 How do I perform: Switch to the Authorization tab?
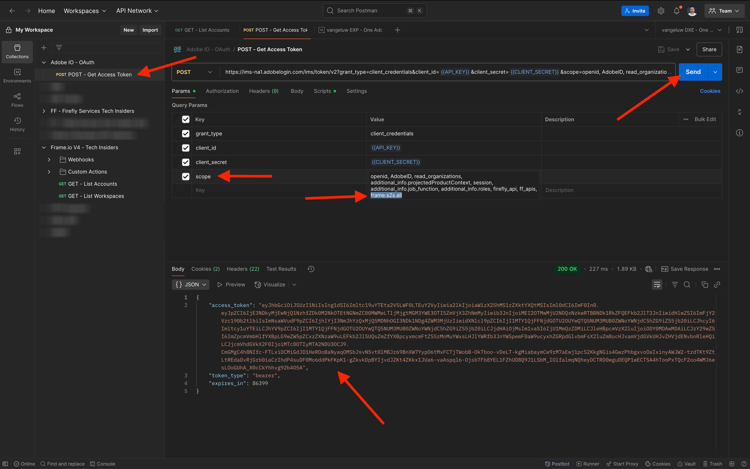[x=222, y=91]
